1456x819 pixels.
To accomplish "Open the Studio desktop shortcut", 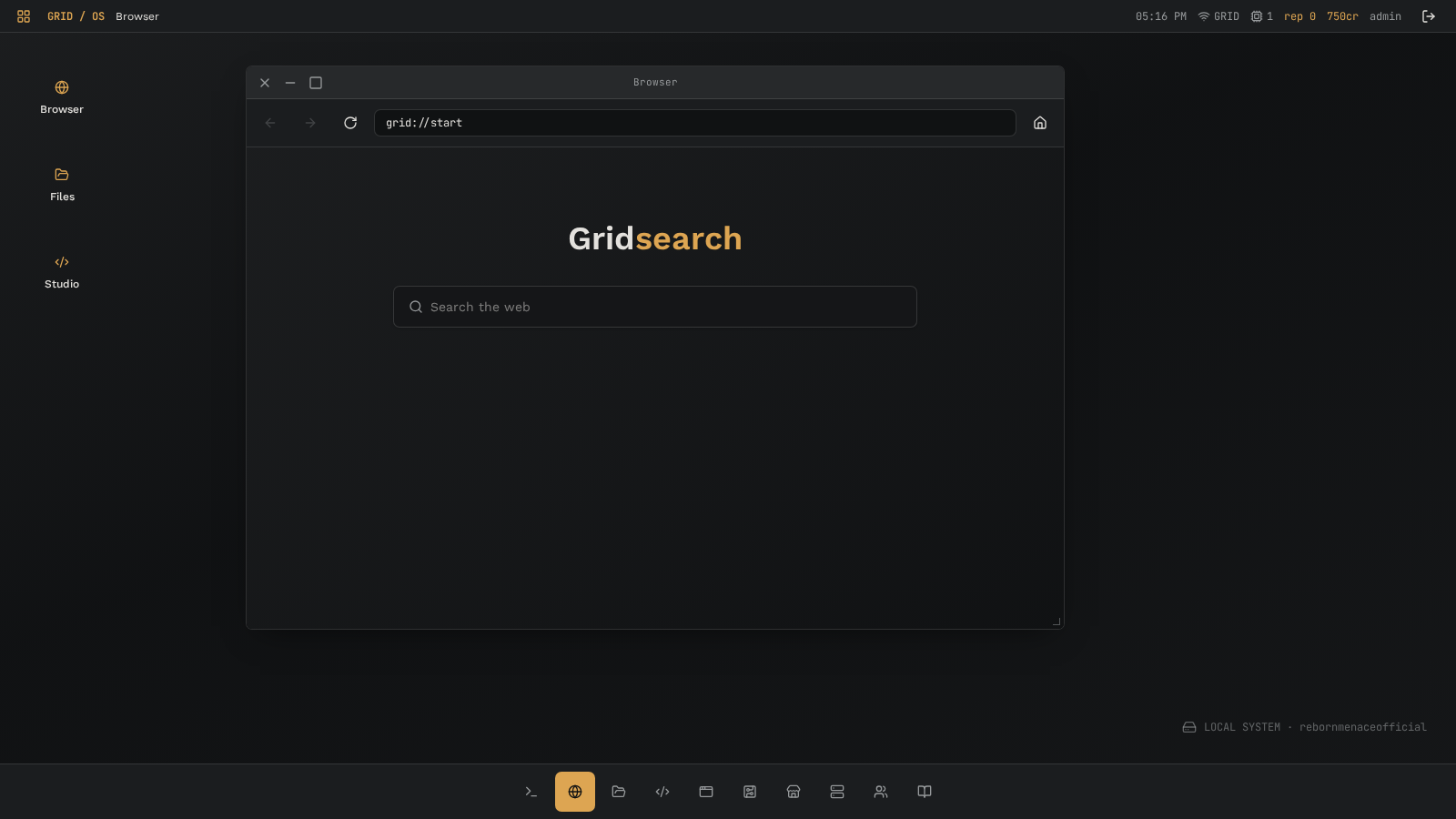I will [x=62, y=272].
